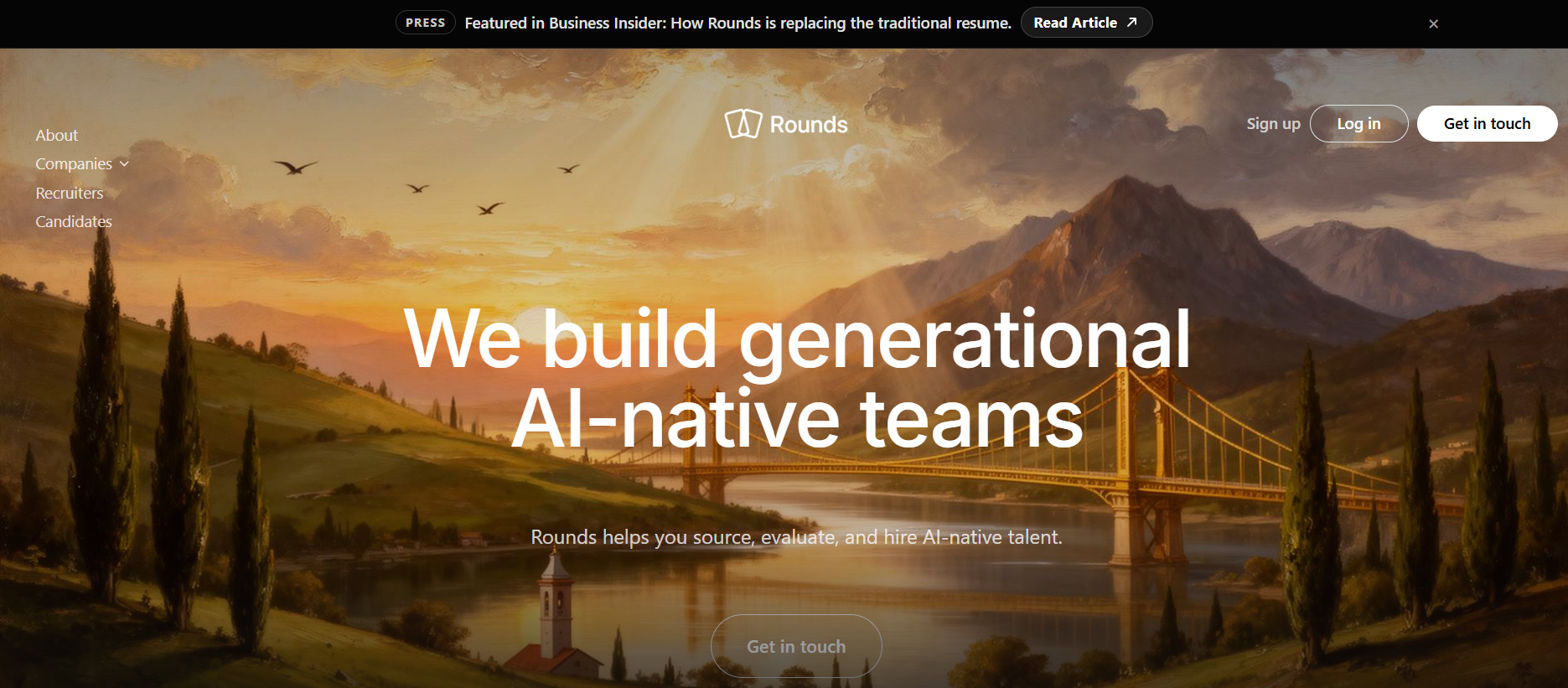Dismiss the press banner with the X

[x=1434, y=23]
